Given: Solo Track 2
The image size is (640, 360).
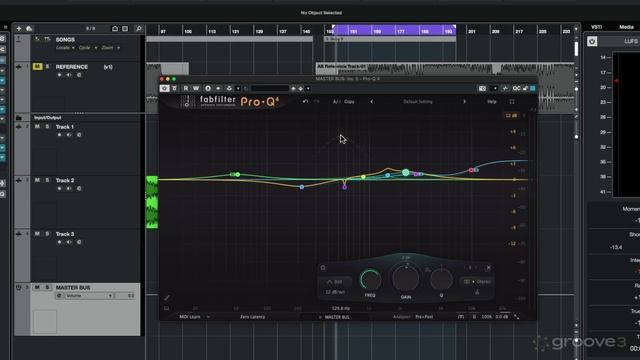Looking at the screenshot, I should [x=47, y=180].
